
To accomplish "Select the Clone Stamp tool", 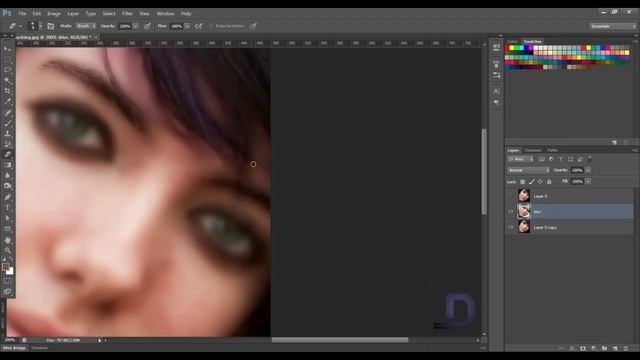I will [x=7, y=134].
